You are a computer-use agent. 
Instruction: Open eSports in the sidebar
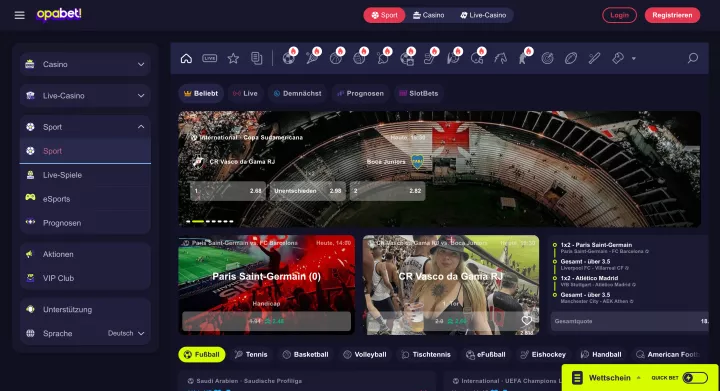tap(85, 199)
